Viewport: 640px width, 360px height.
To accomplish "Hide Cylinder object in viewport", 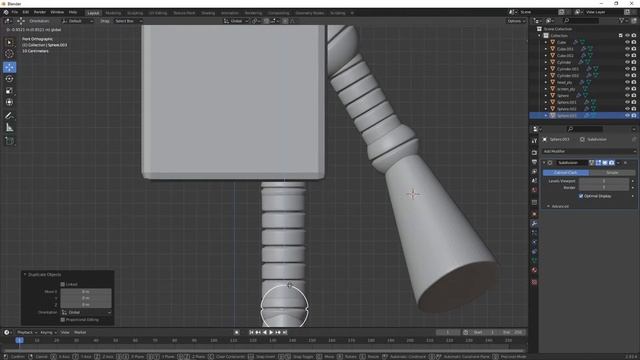I will (x=627, y=62).
